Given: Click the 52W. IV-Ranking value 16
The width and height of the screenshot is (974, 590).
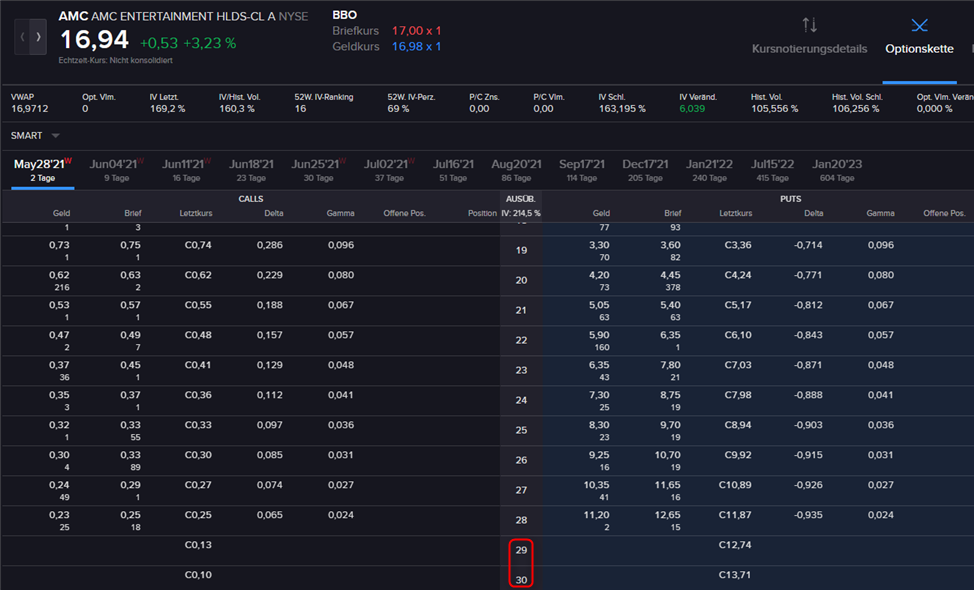Looking at the screenshot, I should (x=301, y=109).
